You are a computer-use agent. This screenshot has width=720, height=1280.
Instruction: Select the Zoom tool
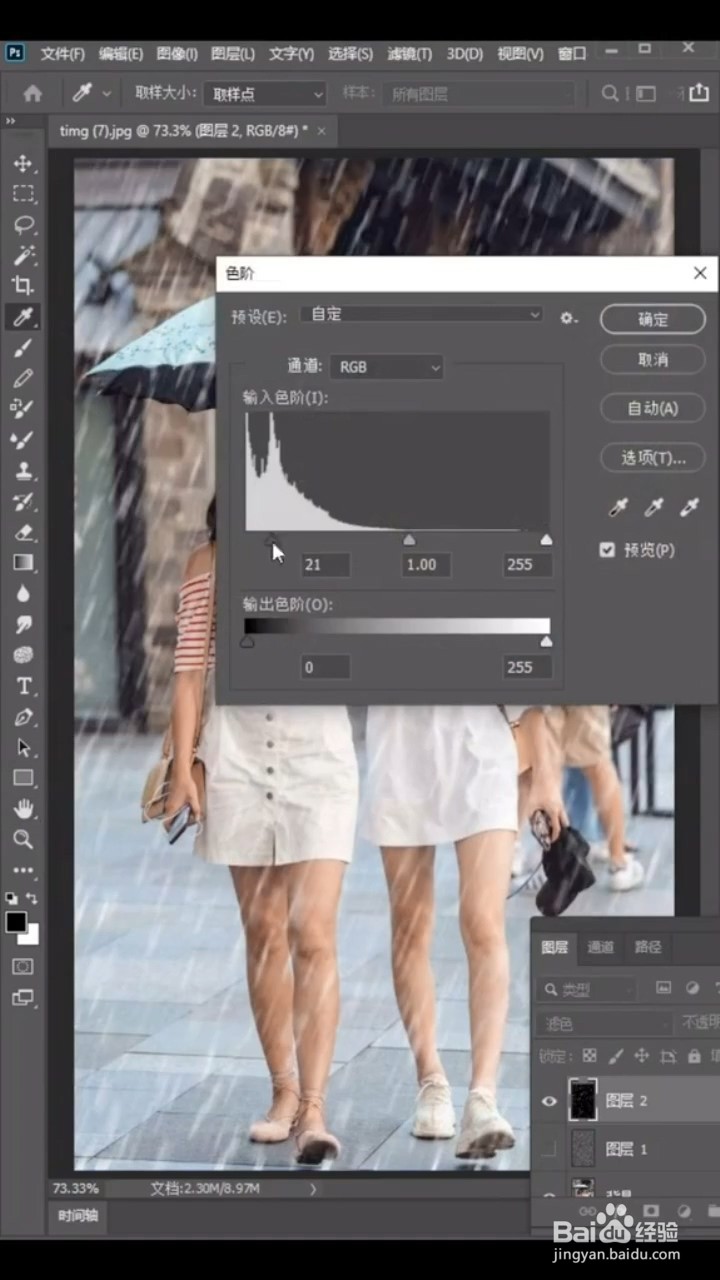pos(23,839)
